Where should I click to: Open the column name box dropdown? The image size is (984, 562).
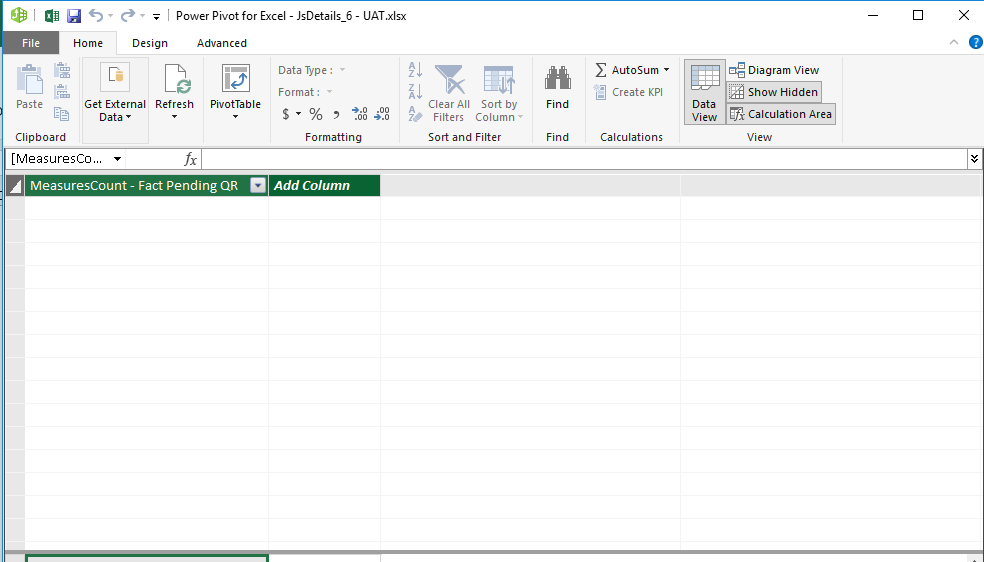click(117, 159)
